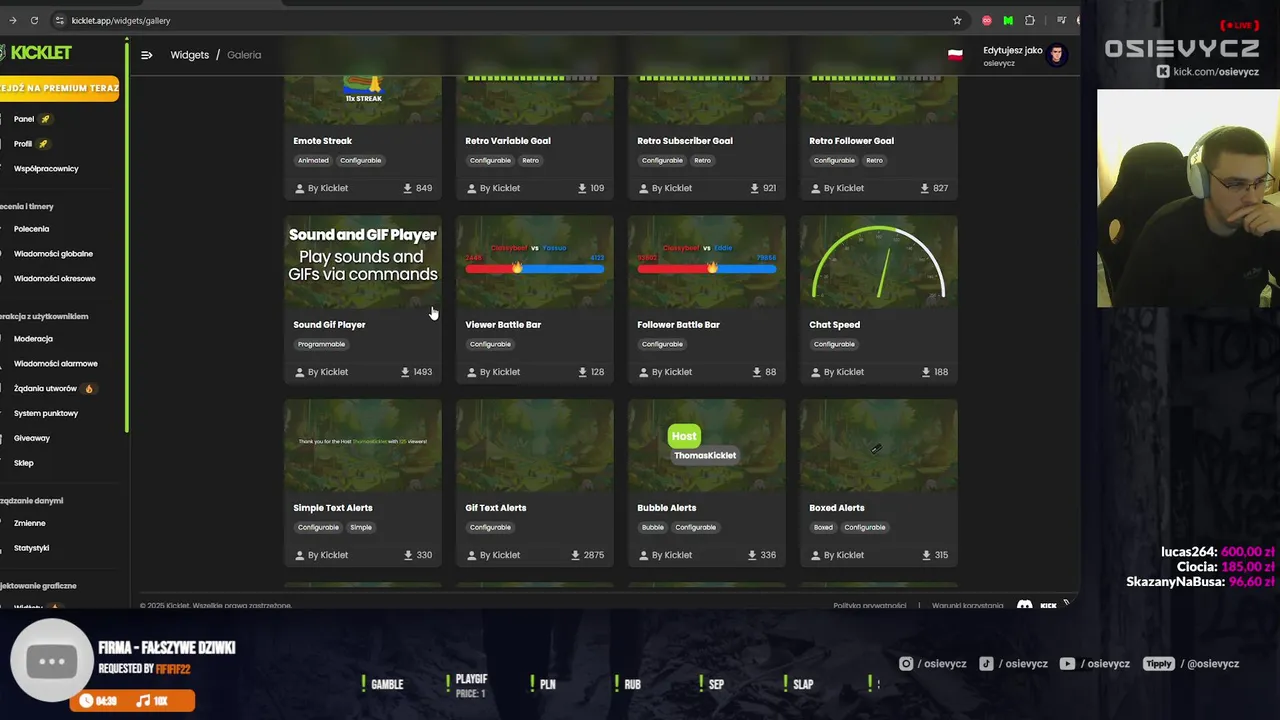The image size is (1280, 720).
Task: Focus the kicklet.app address bar
Action: pos(500,20)
